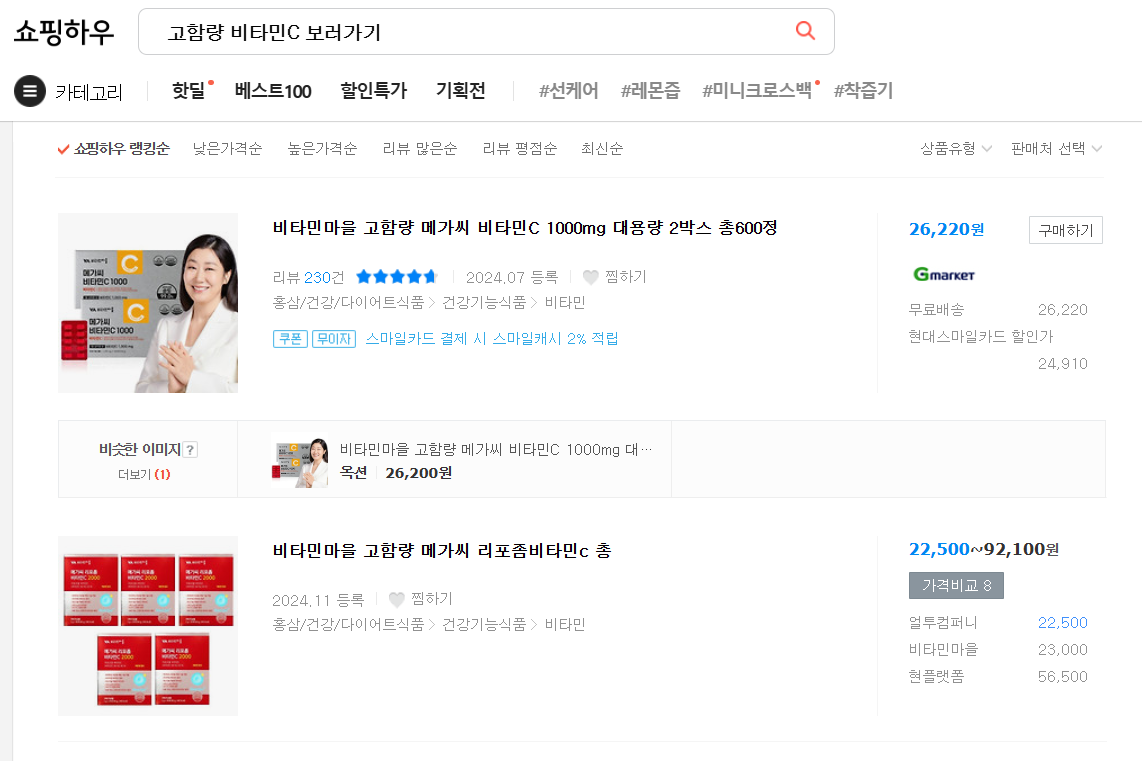Click 더보기 (1) under 비슷한 이미지

tap(144, 474)
